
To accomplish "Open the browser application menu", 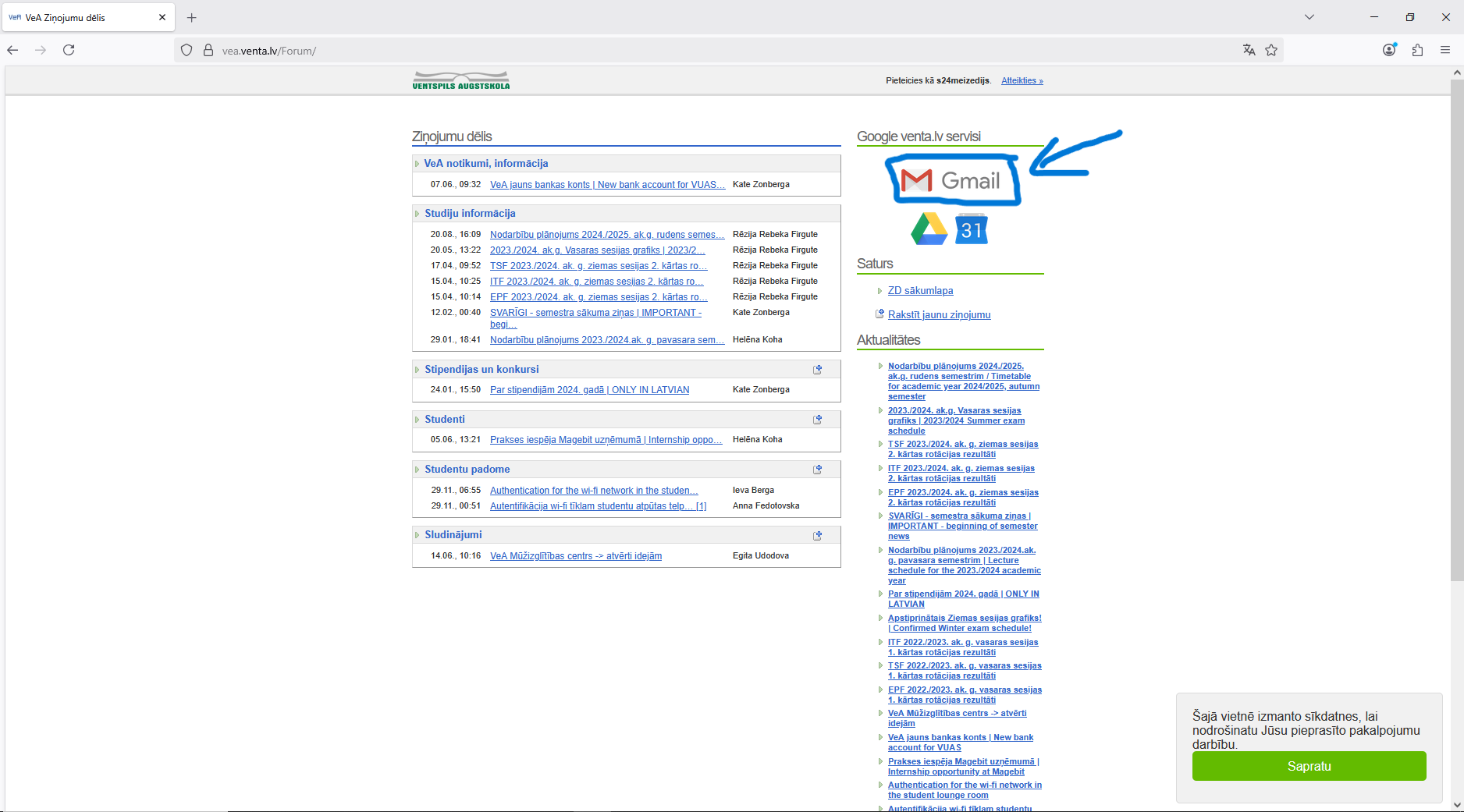I will (1445, 50).
